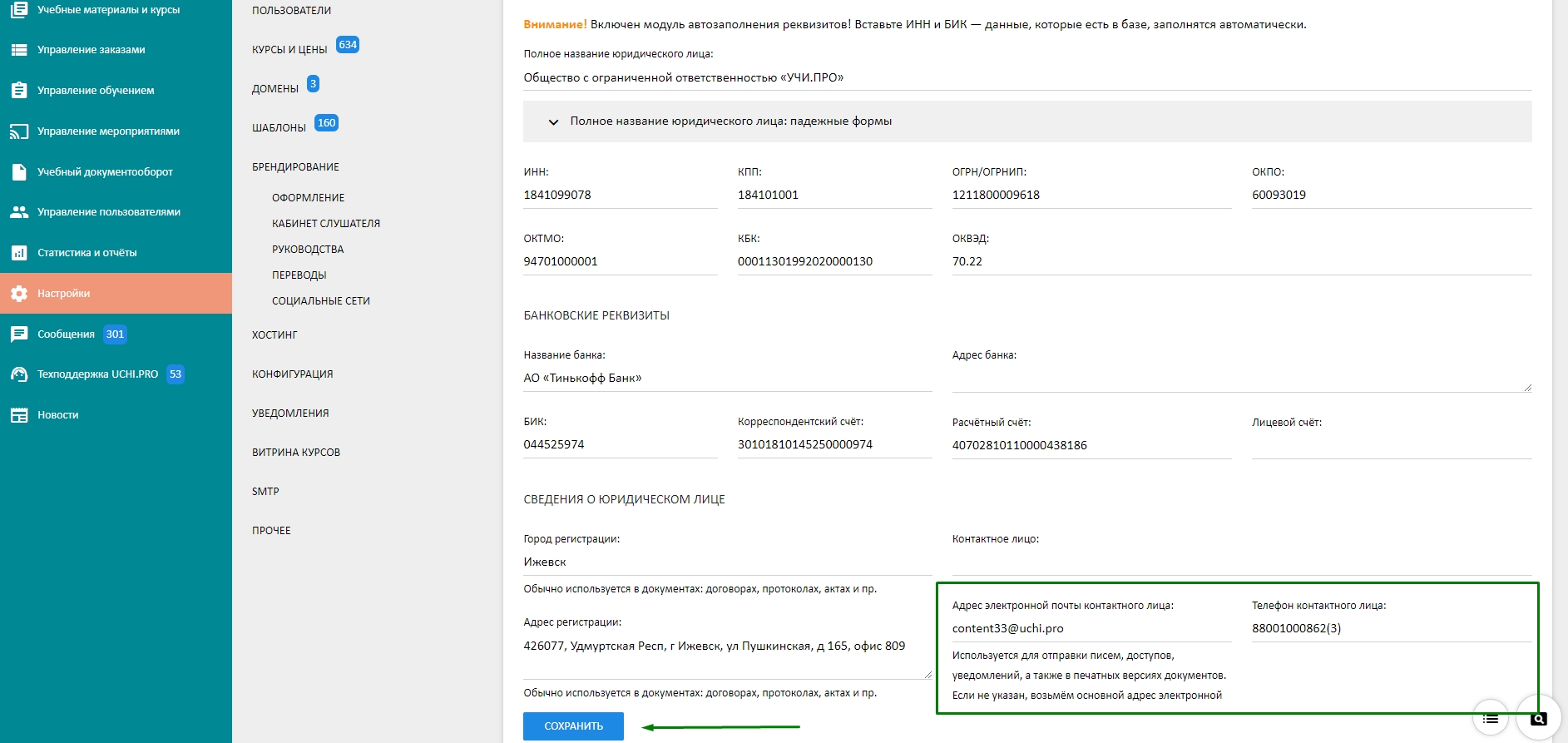Open ОФОРМЛЕНИЕ submenu item
The image size is (1568, 743).
click(x=308, y=198)
